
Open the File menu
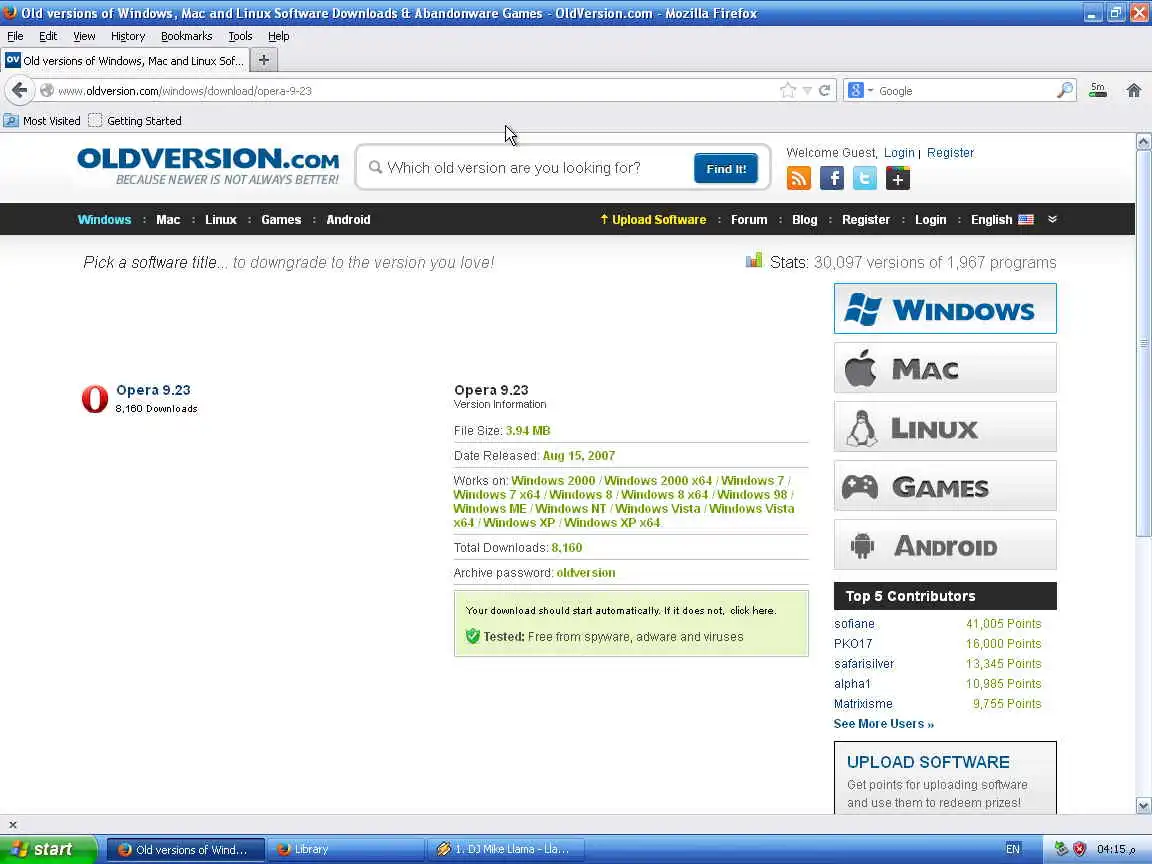pos(15,36)
